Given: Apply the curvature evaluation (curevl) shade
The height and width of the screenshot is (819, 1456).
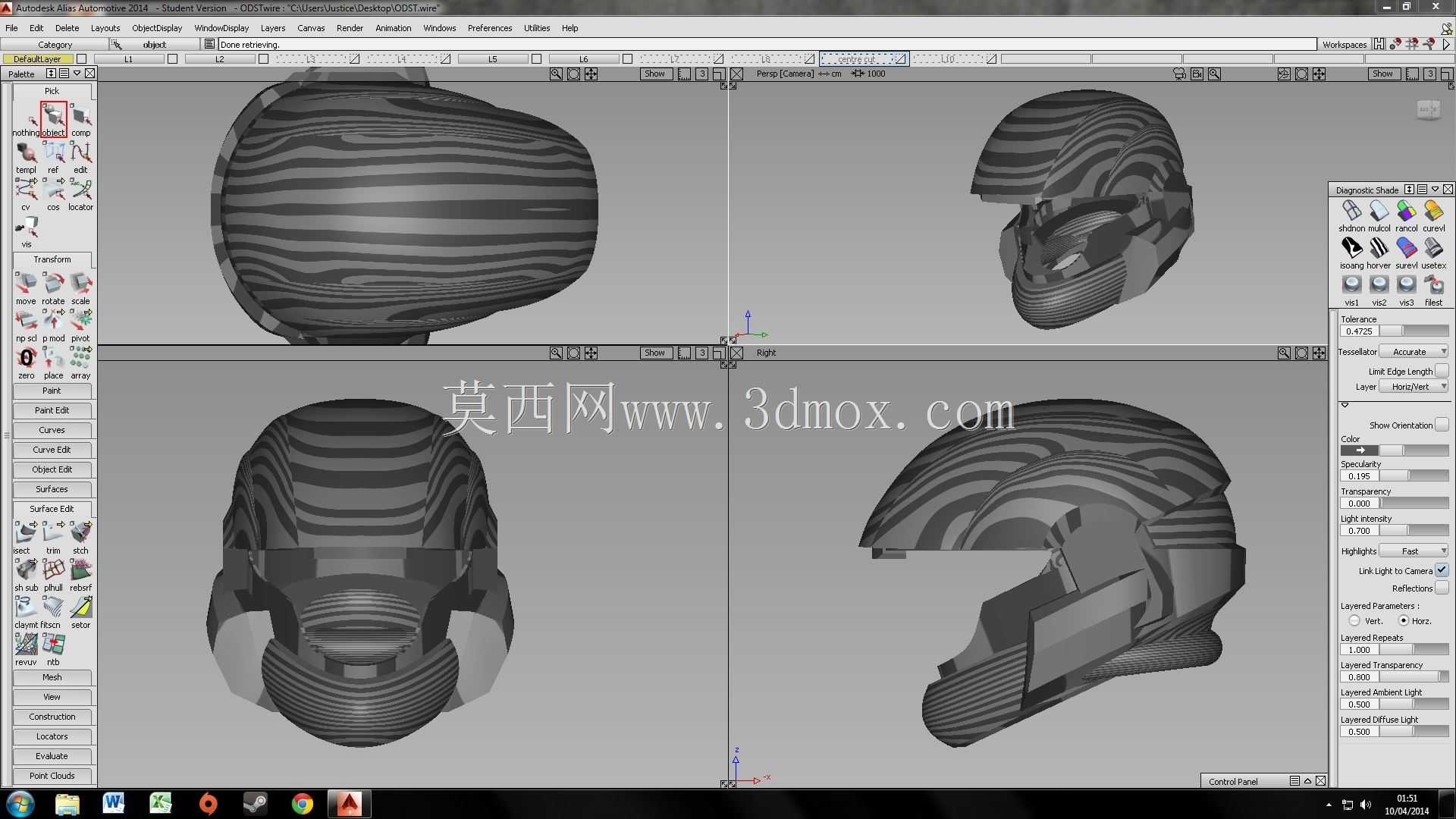Looking at the screenshot, I should (x=1433, y=216).
